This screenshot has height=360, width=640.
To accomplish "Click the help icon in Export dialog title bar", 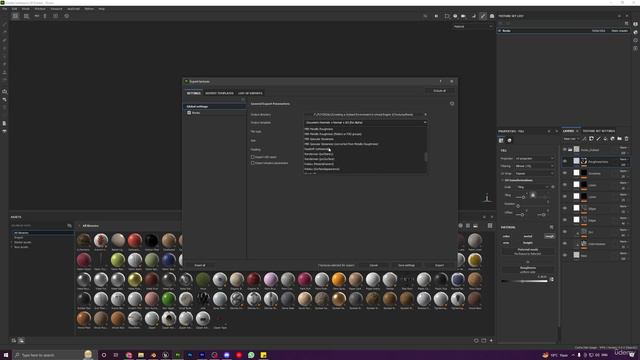I will click(x=440, y=81).
